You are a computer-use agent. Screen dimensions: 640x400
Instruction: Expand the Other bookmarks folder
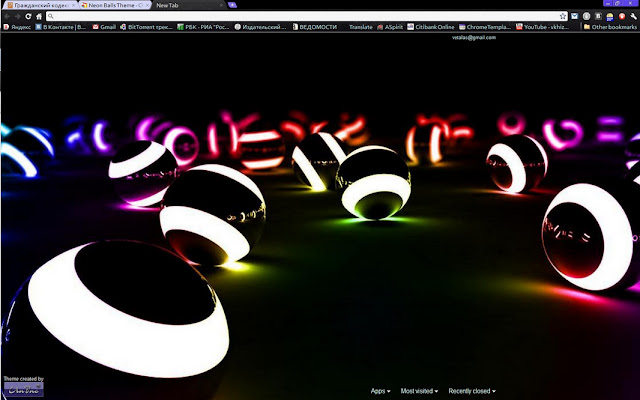pos(610,27)
